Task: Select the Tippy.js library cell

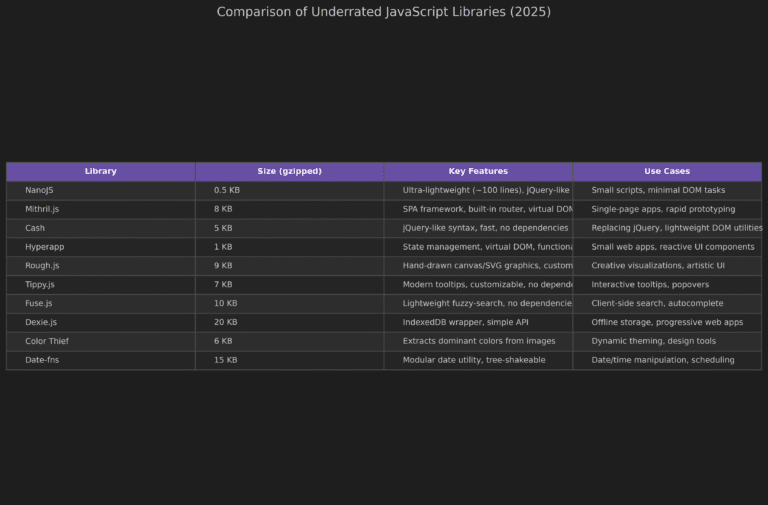Action: (101, 285)
